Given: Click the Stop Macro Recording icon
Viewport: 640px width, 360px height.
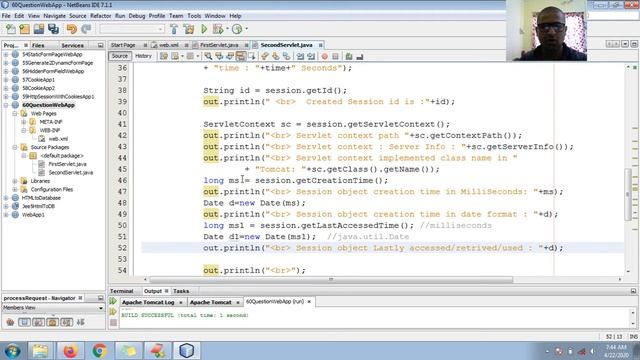Looking at the screenshot, I should point(336,56).
